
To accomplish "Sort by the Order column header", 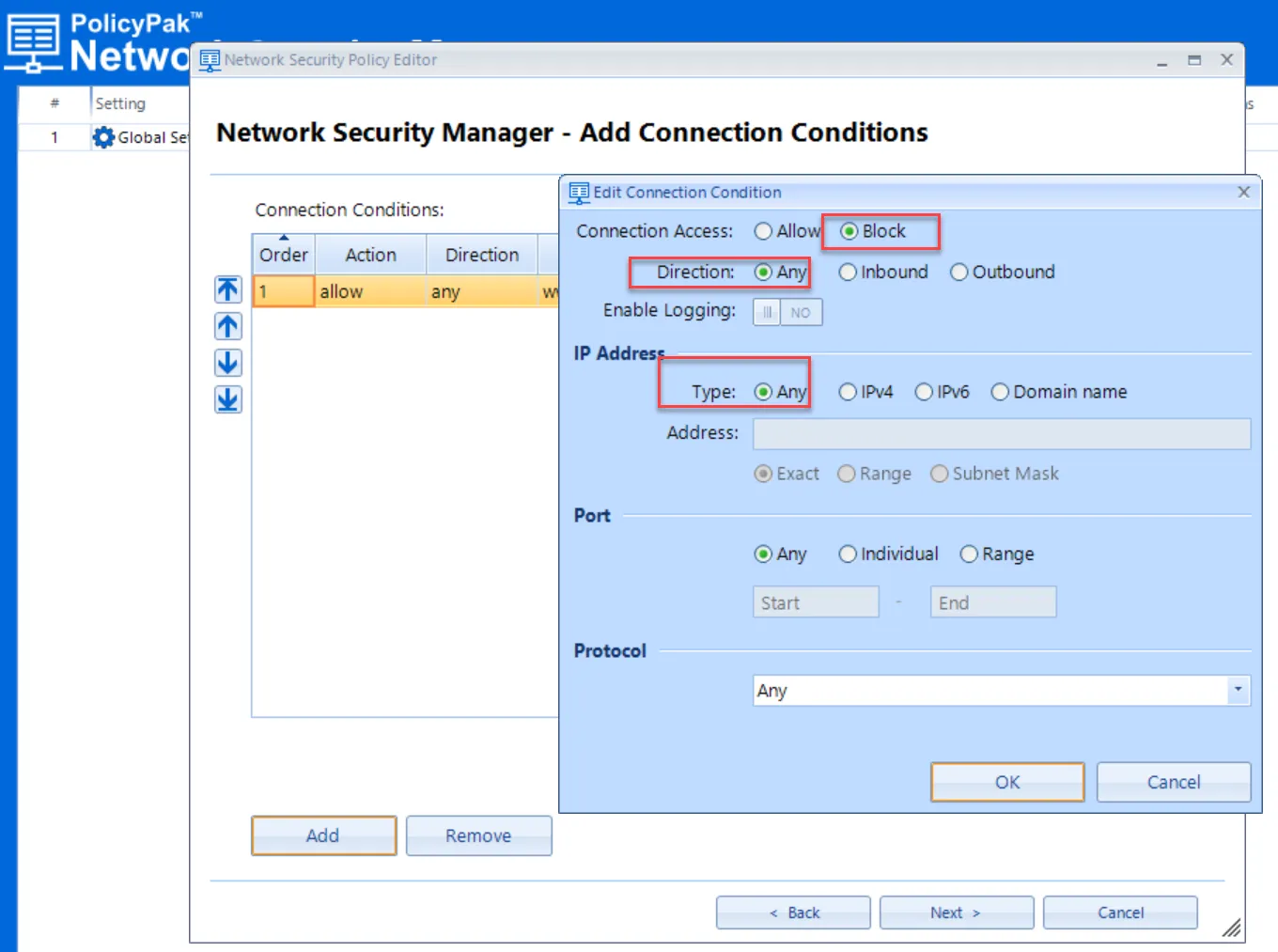I will click(284, 255).
